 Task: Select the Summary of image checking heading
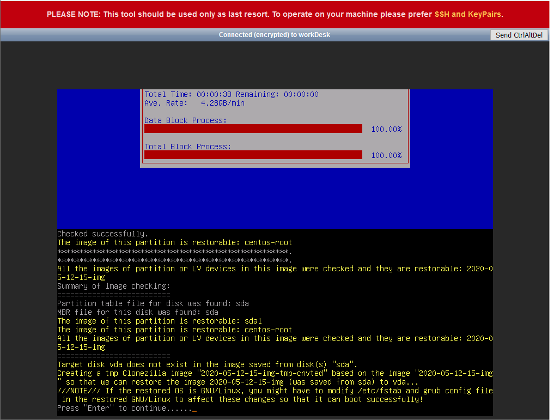click(x=114, y=286)
